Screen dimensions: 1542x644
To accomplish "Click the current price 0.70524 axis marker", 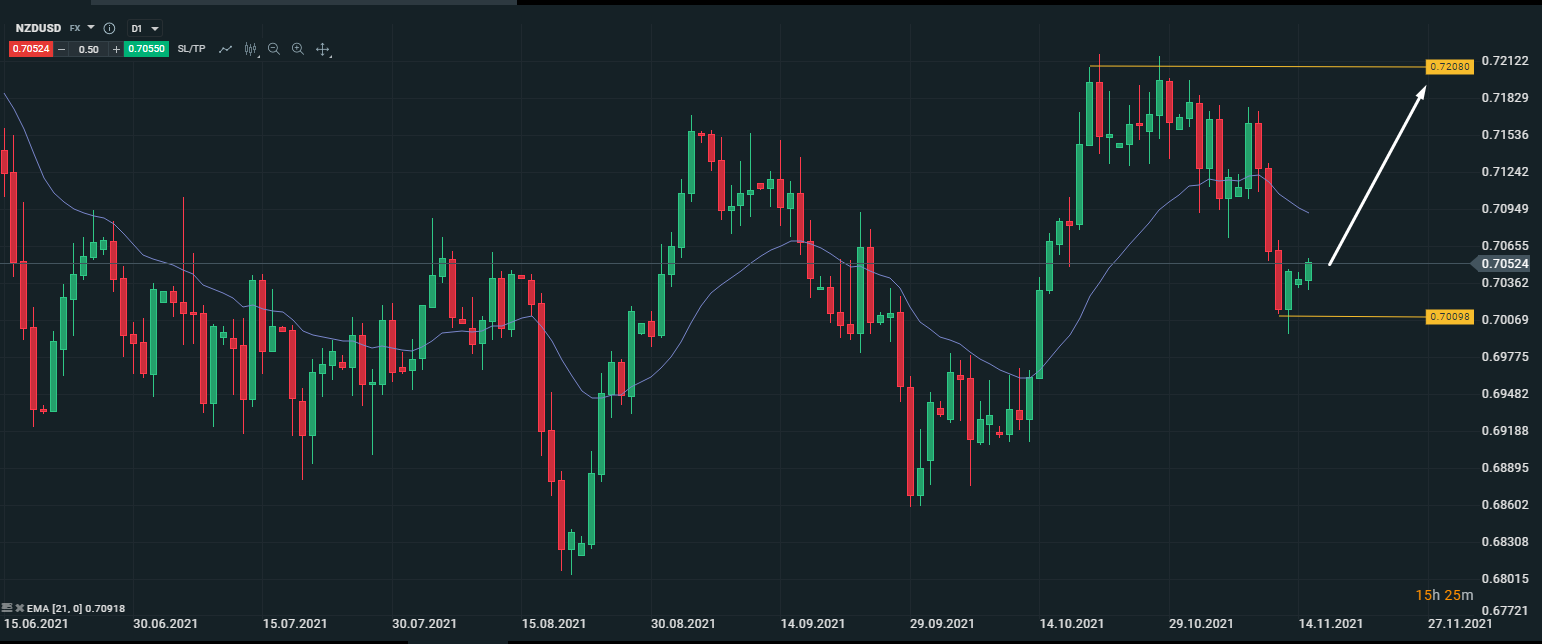I will [x=1503, y=264].
